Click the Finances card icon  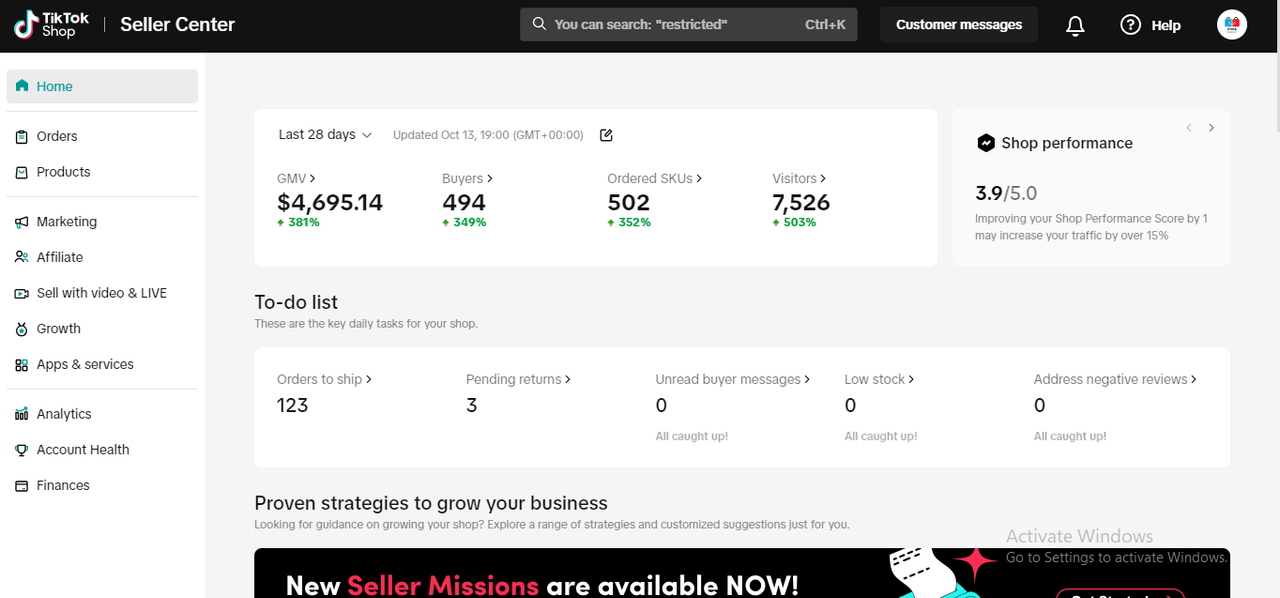pos(21,486)
